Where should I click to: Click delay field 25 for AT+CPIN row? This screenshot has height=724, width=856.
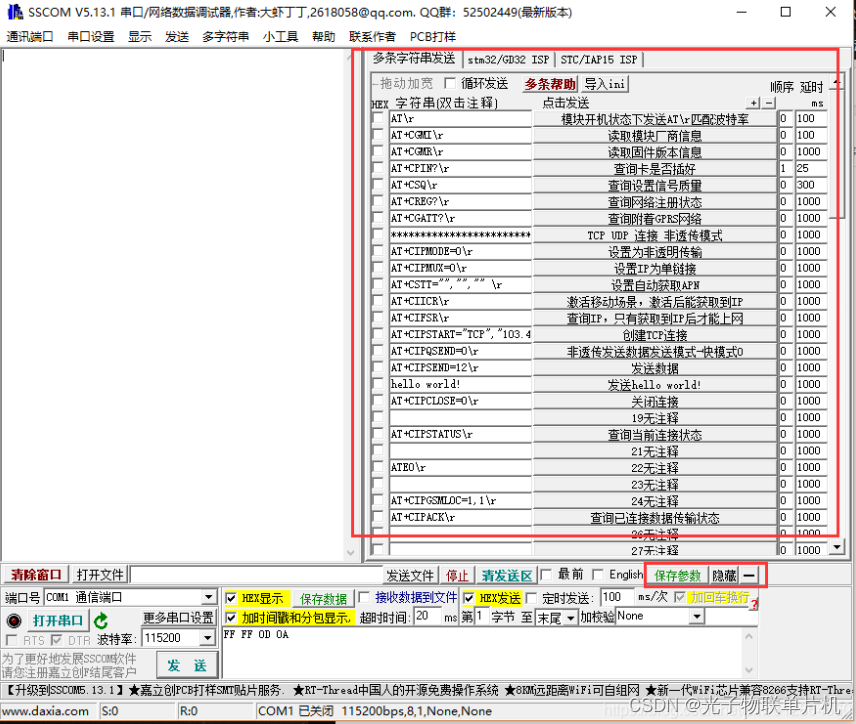[811, 168]
